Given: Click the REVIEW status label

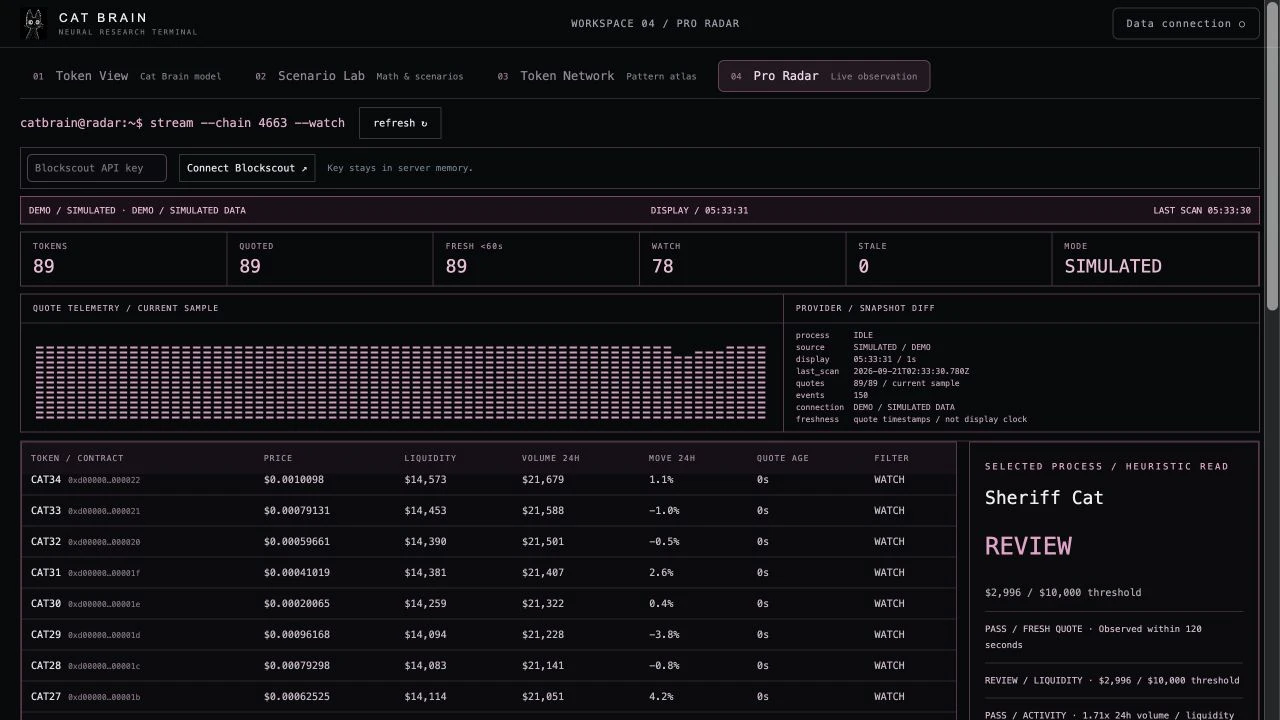Looking at the screenshot, I should tap(1028, 546).
